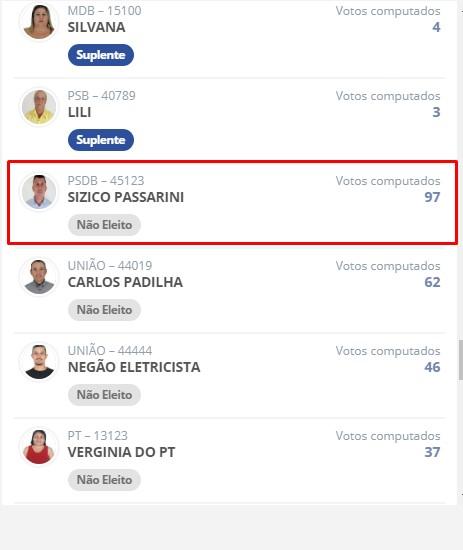Viewport: 463px width, 550px height.
Task: Select Não Eleito tag for Verginia do PT
Action: click(x=104, y=480)
